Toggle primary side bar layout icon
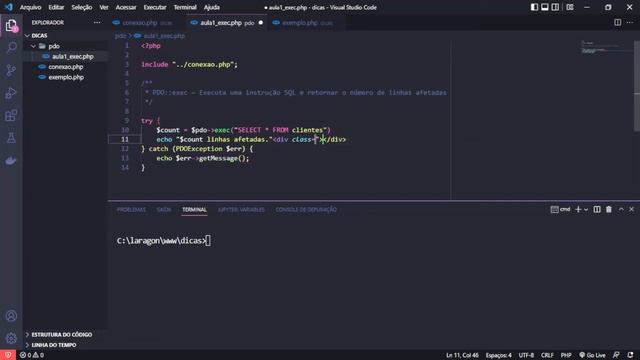Image resolution: width=640 pixels, height=360 pixels. click(534, 7)
